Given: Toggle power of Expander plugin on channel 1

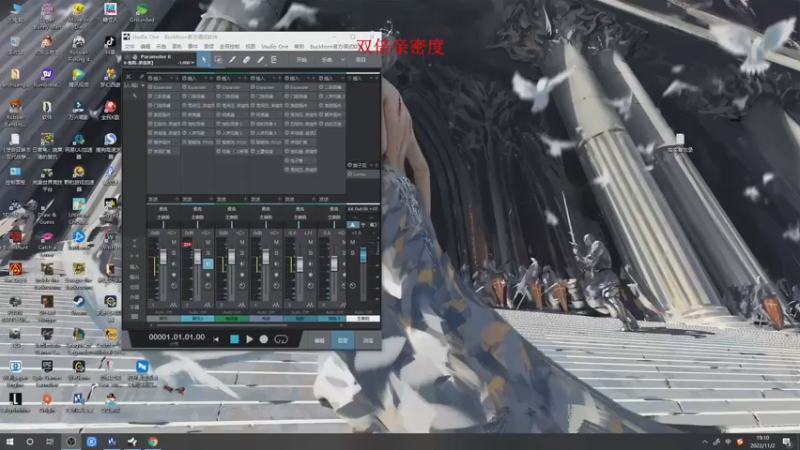Looking at the screenshot, I should coord(151,87).
